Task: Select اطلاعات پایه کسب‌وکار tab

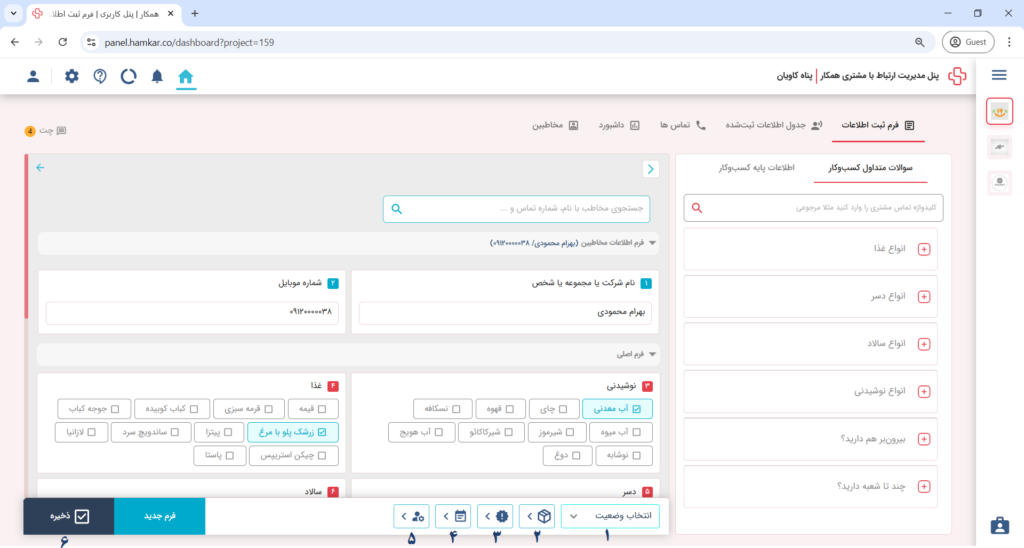Action: tap(756, 168)
